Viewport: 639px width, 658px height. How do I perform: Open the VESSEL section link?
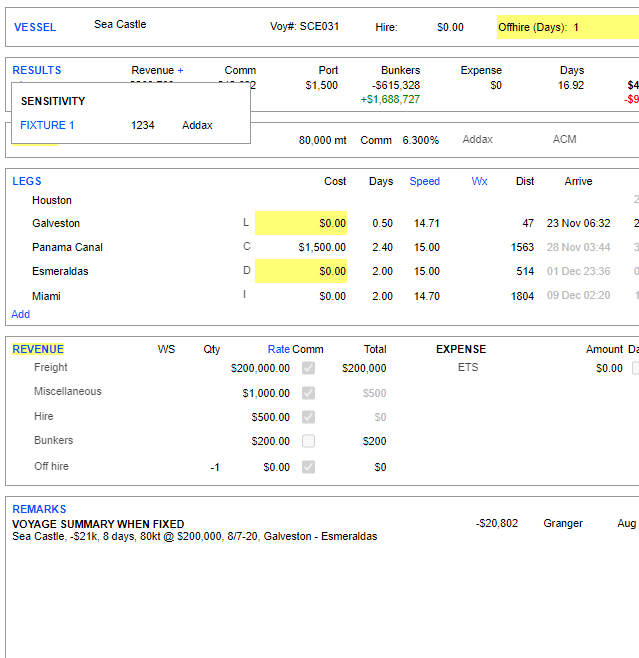click(x=34, y=27)
